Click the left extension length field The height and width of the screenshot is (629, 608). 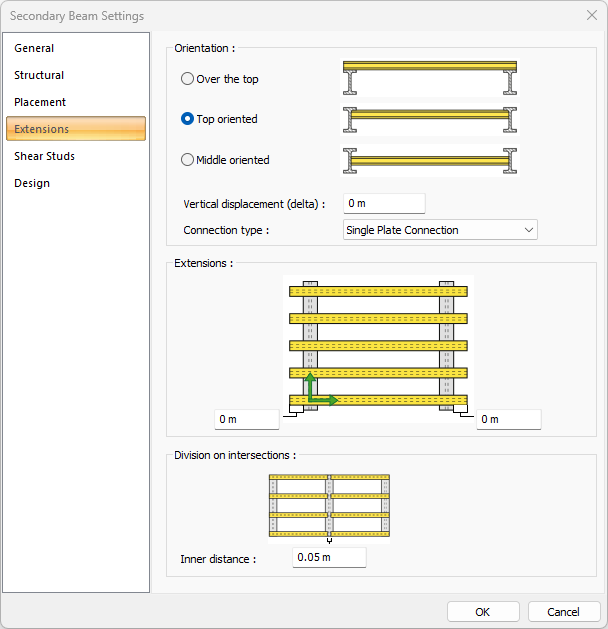tap(247, 420)
